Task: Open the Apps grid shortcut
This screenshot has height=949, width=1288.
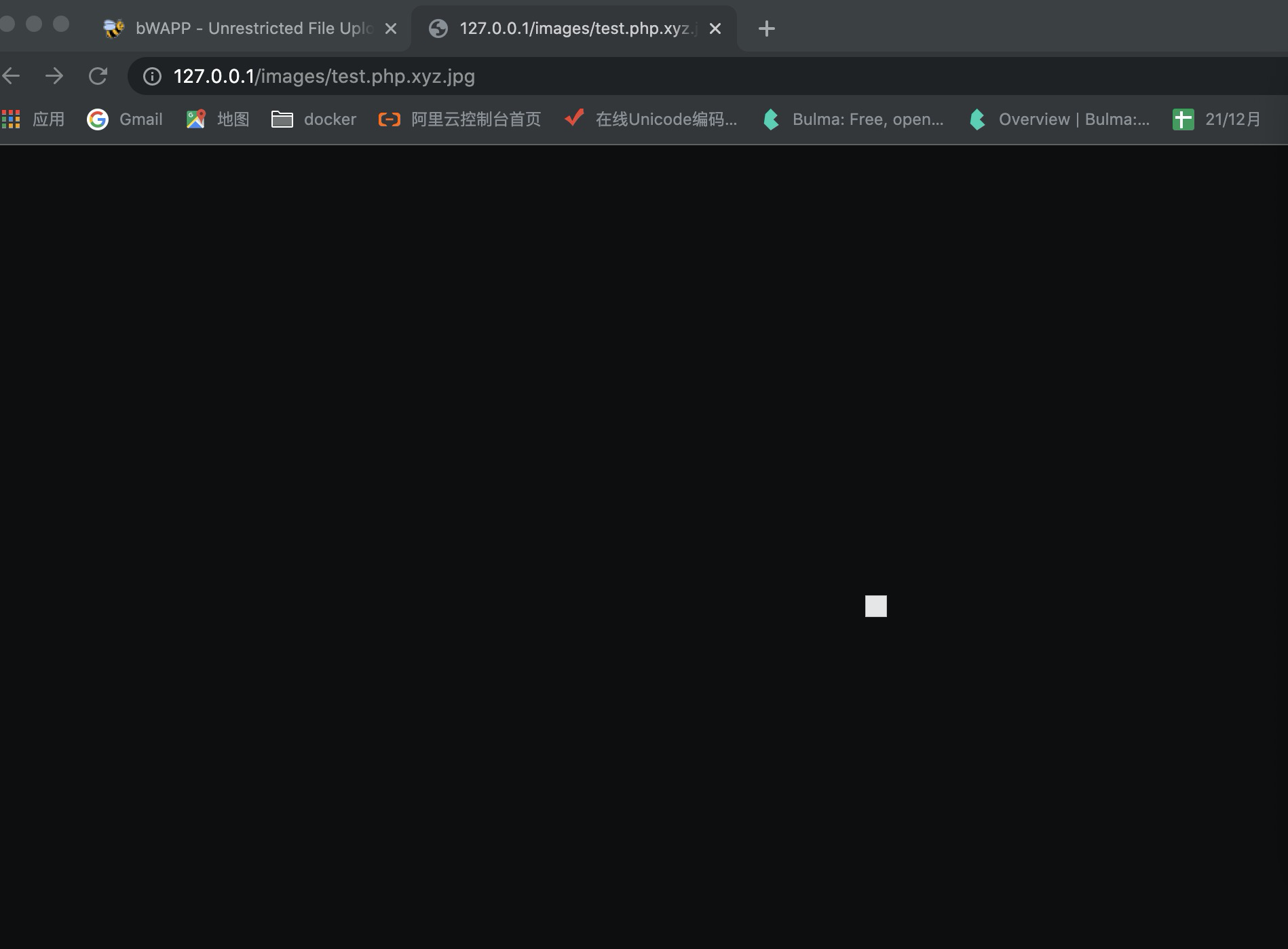Action: [33, 119]
